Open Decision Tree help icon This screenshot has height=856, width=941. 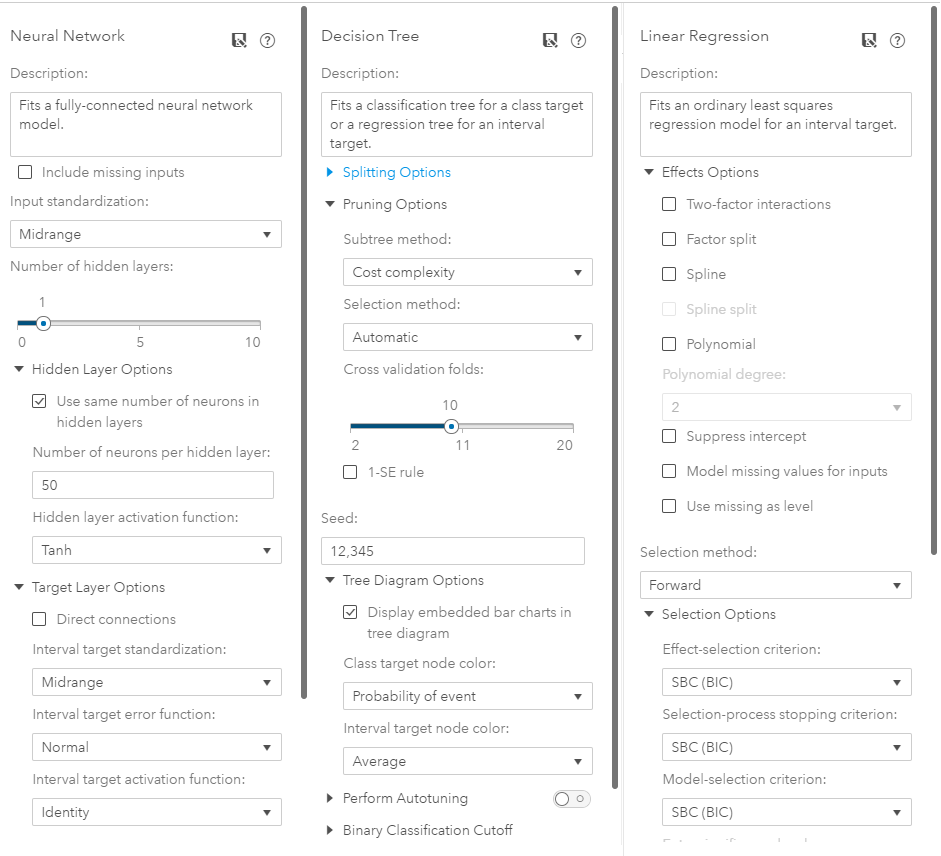coord(578,41)
